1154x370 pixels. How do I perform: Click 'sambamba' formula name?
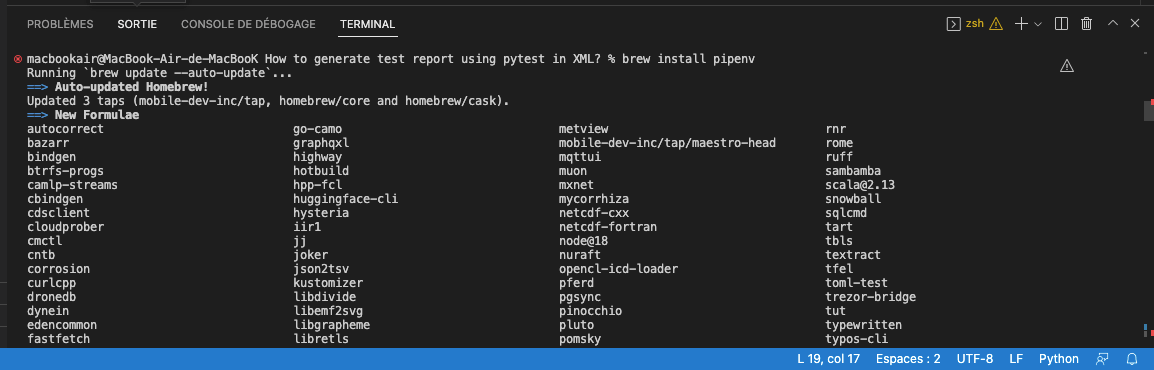coord(853,171)
